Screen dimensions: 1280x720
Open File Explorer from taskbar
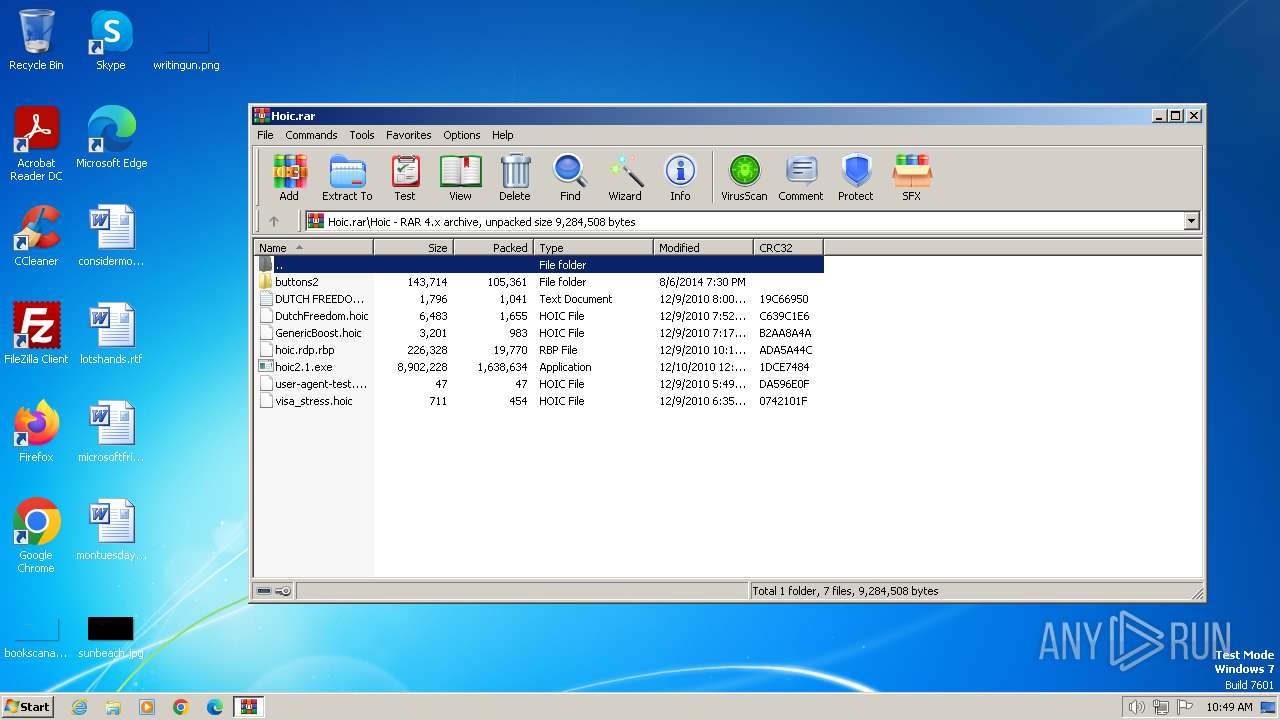113,707
